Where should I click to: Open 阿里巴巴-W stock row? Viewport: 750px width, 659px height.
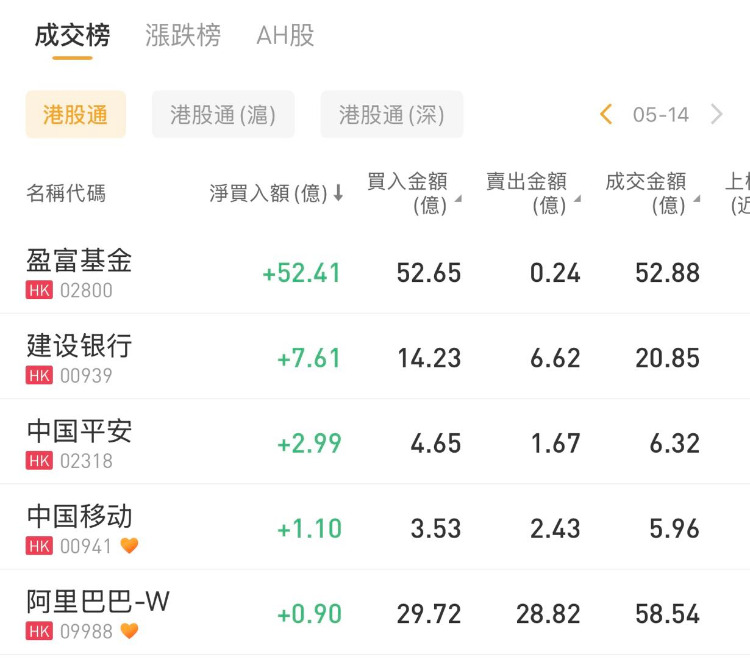coord(375,613)
